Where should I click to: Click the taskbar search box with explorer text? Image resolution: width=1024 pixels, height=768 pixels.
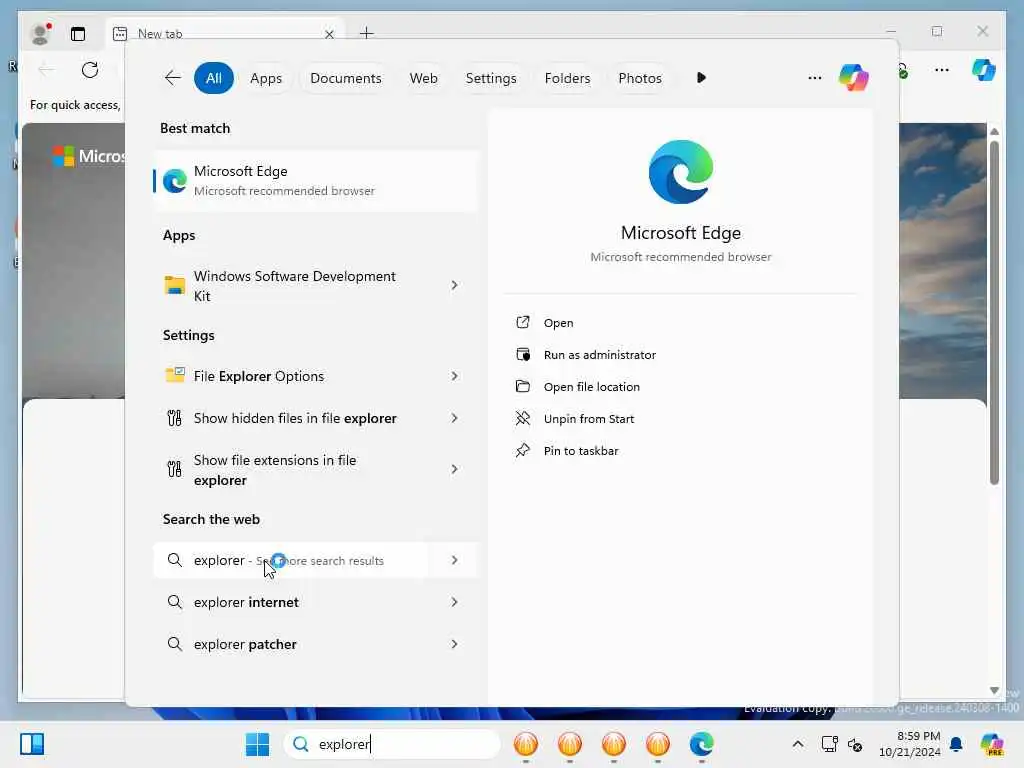(392, 744)
